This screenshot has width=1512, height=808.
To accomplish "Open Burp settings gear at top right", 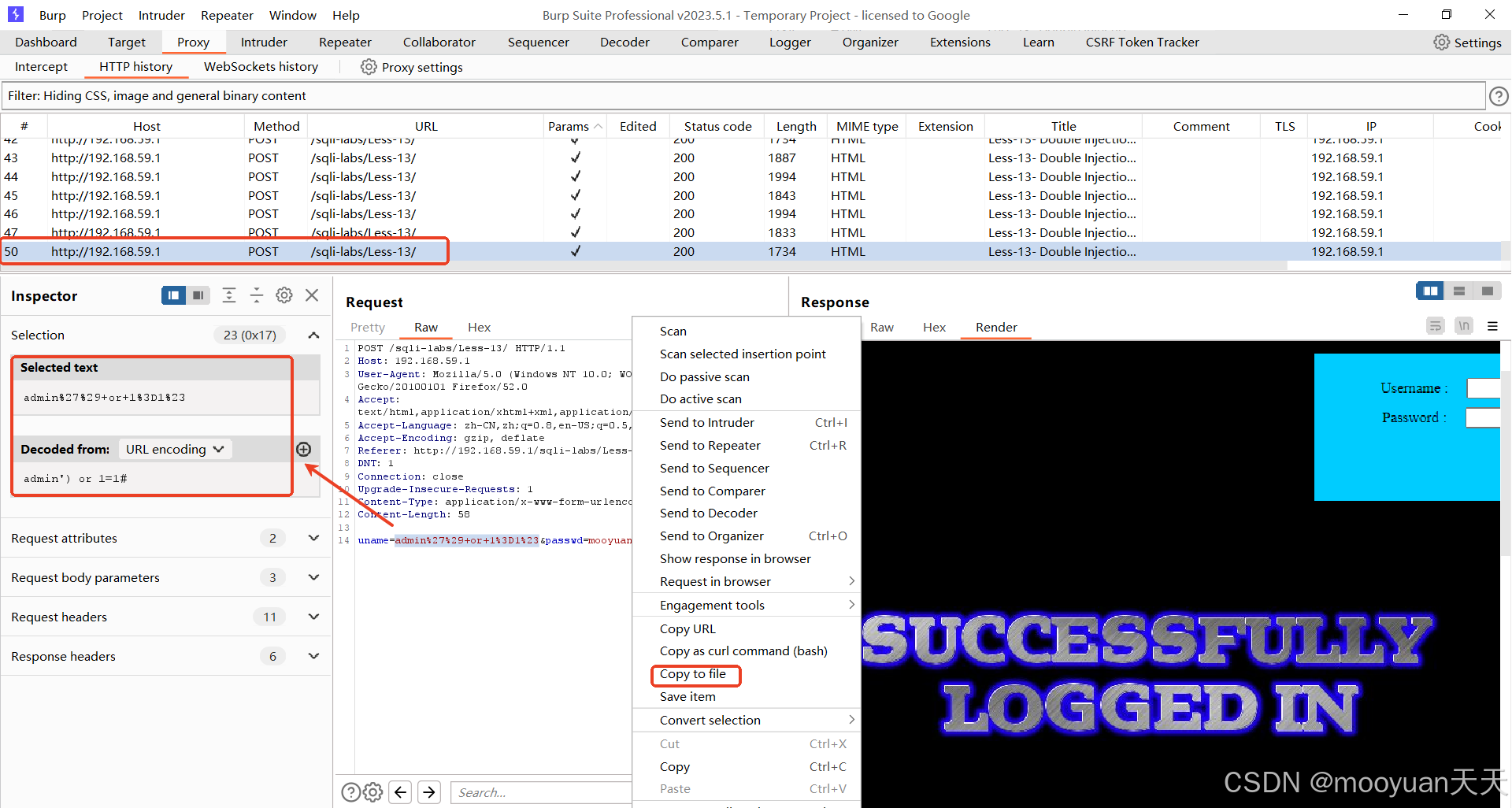I will pyautogui.click(x=1467, y=43).
